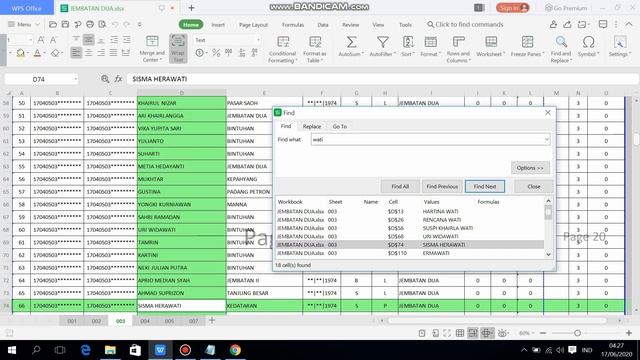The height and width of the screenshot is (360, 640).
Task: Apply align left formatting
Action: 76,53
